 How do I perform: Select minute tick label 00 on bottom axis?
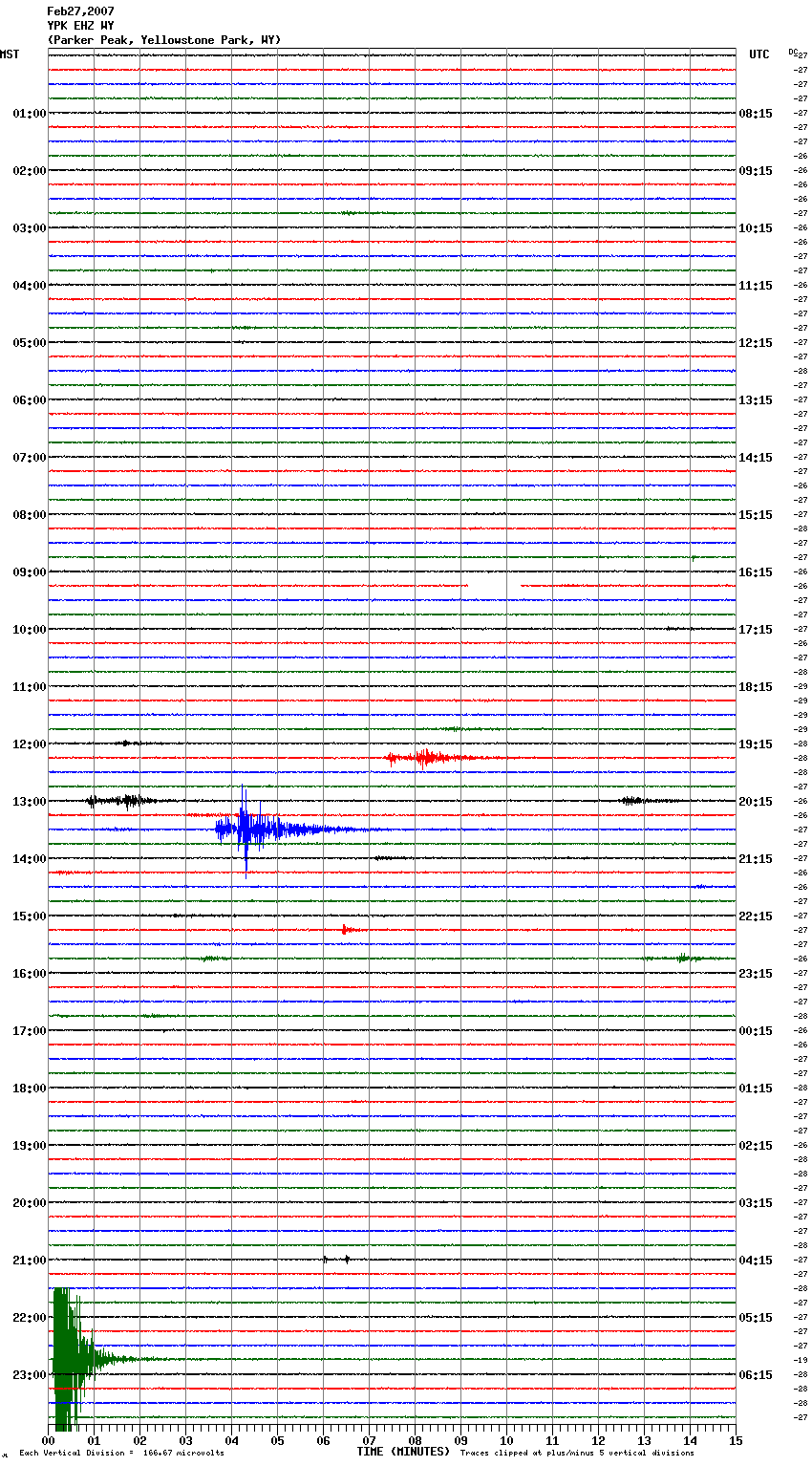[49, 1440]
